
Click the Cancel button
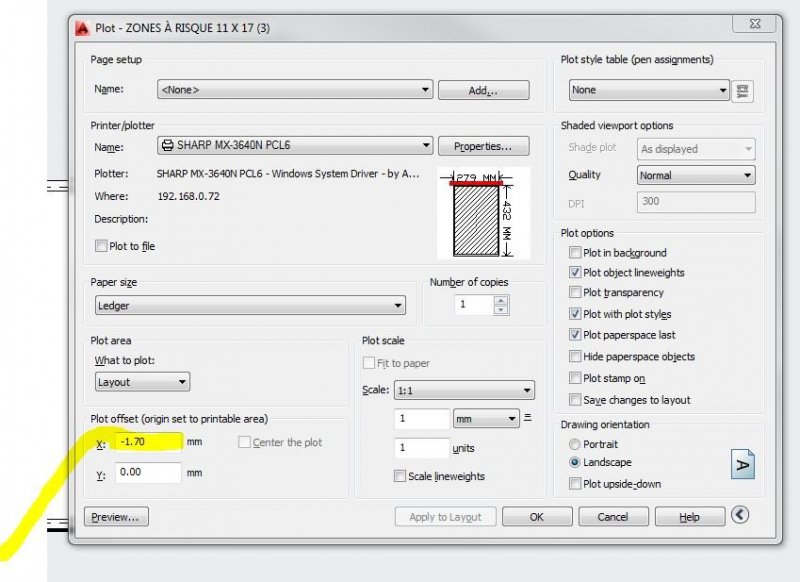[x=613, y=517]
